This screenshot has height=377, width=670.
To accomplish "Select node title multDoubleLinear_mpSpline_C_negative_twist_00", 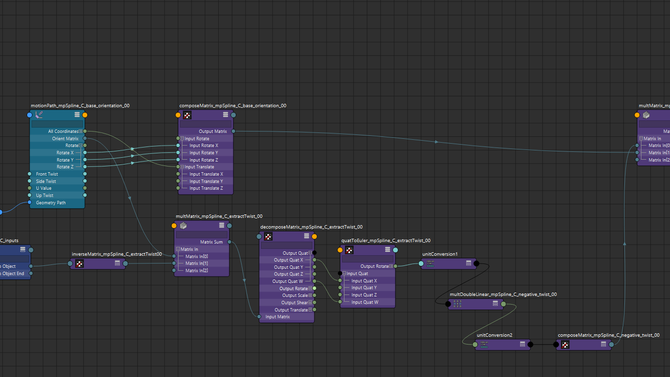I will click(x=503, y=295).
